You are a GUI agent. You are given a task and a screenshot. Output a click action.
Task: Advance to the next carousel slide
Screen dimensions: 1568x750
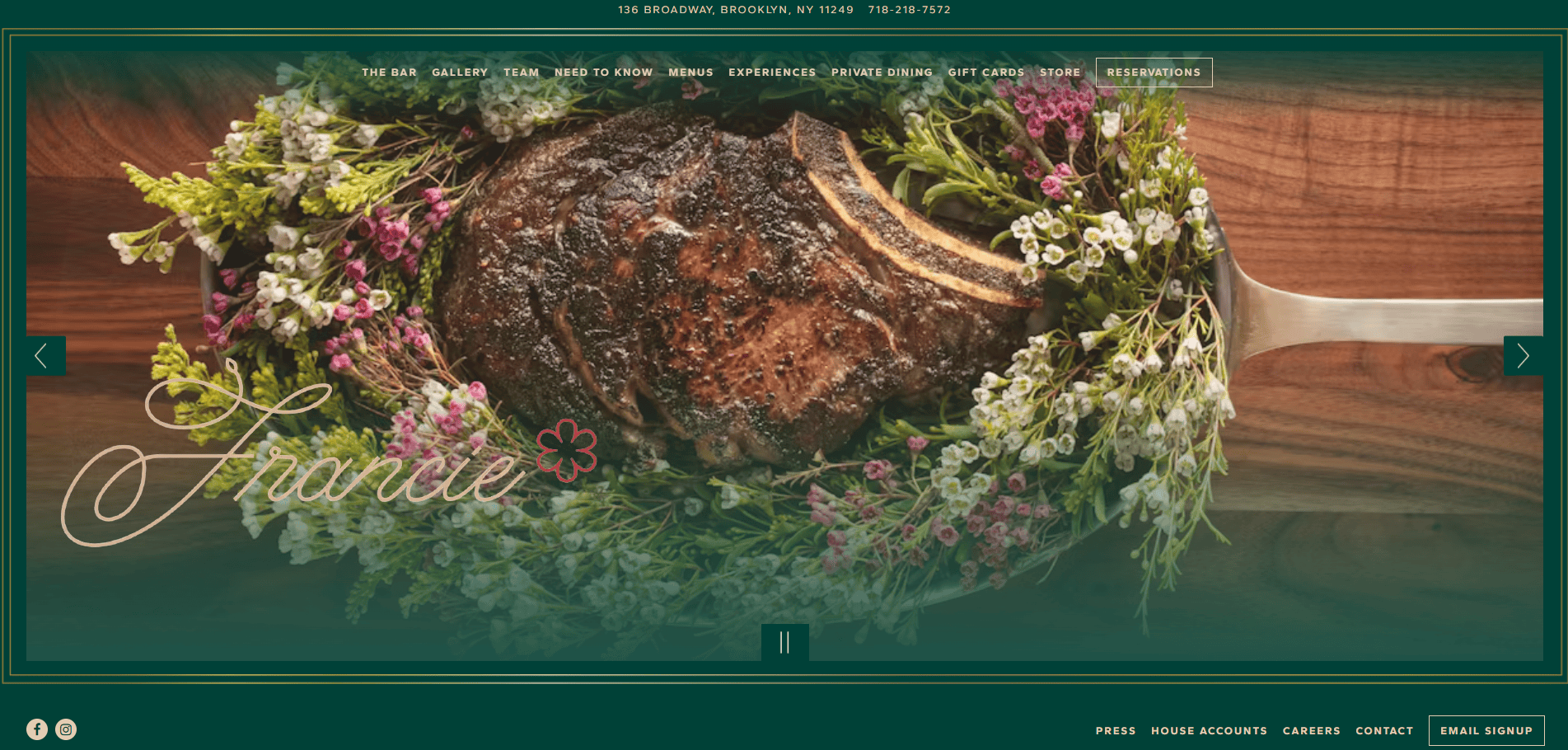pos(1523,355)
